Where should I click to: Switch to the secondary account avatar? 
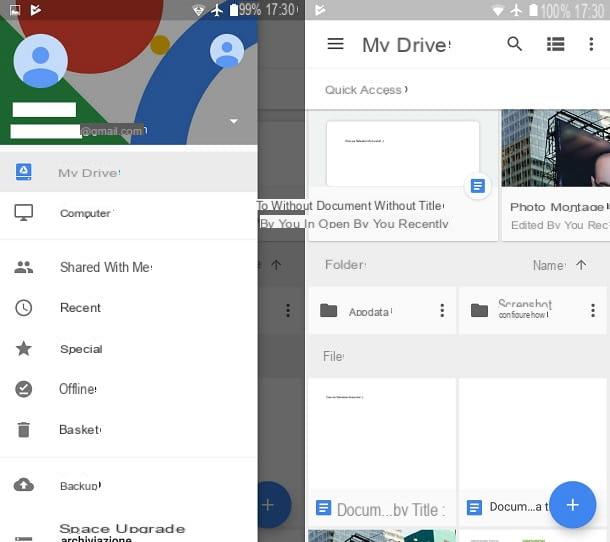tap(227, 51)
